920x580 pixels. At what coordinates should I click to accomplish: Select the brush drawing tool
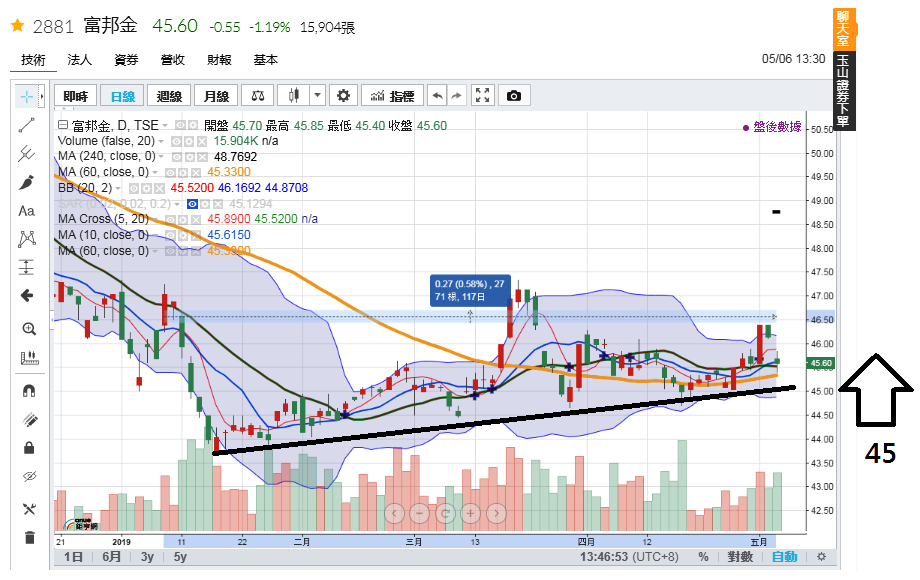pyautogui.click(x=27, y=182)
